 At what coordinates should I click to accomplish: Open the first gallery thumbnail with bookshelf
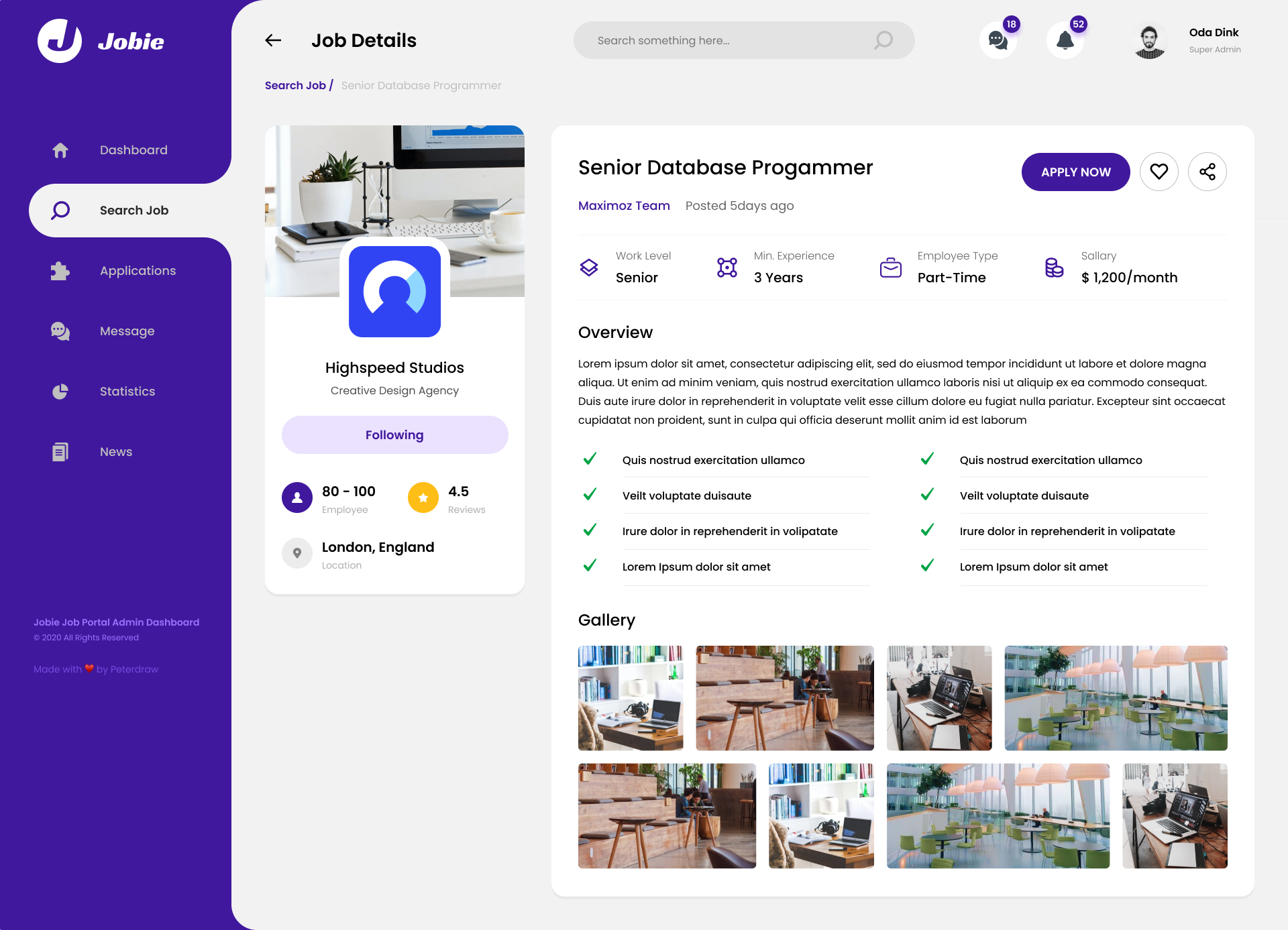coord(631,698)
